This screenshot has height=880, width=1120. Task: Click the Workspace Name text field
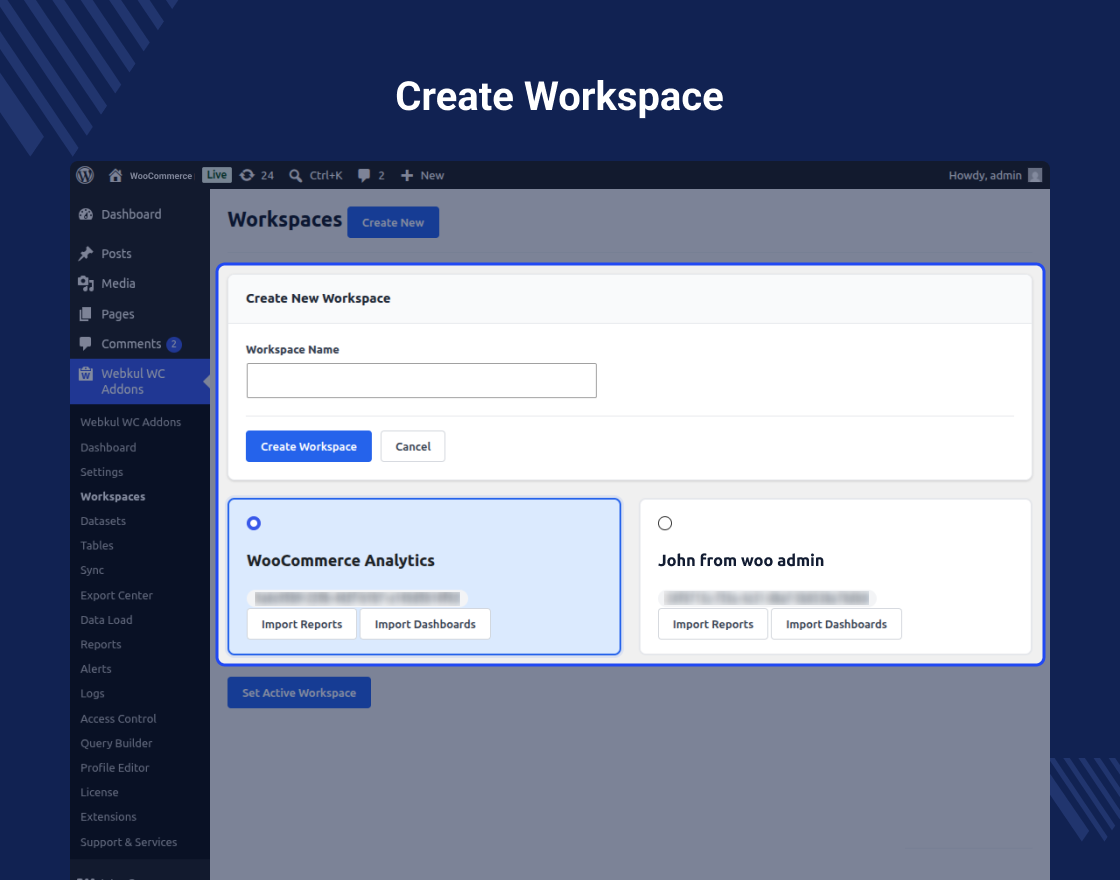(421, 381)
